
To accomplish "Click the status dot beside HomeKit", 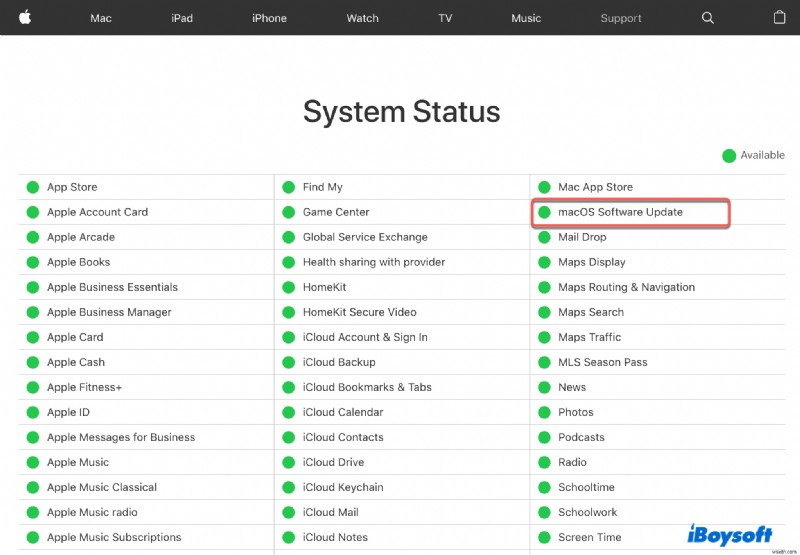I will pos(289,287).
